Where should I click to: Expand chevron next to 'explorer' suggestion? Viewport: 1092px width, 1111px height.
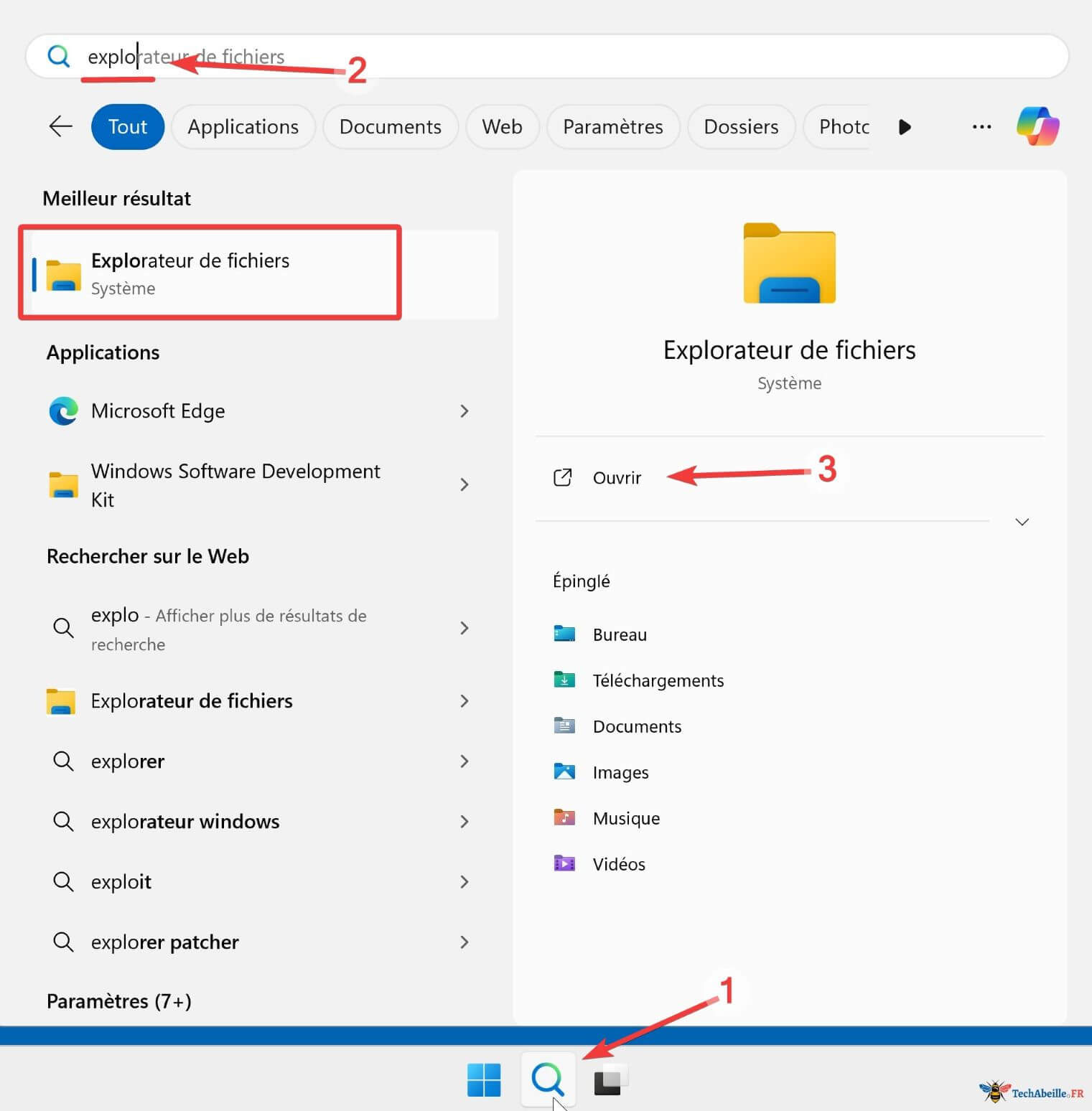pyautogui.click(x=464, y=761)
